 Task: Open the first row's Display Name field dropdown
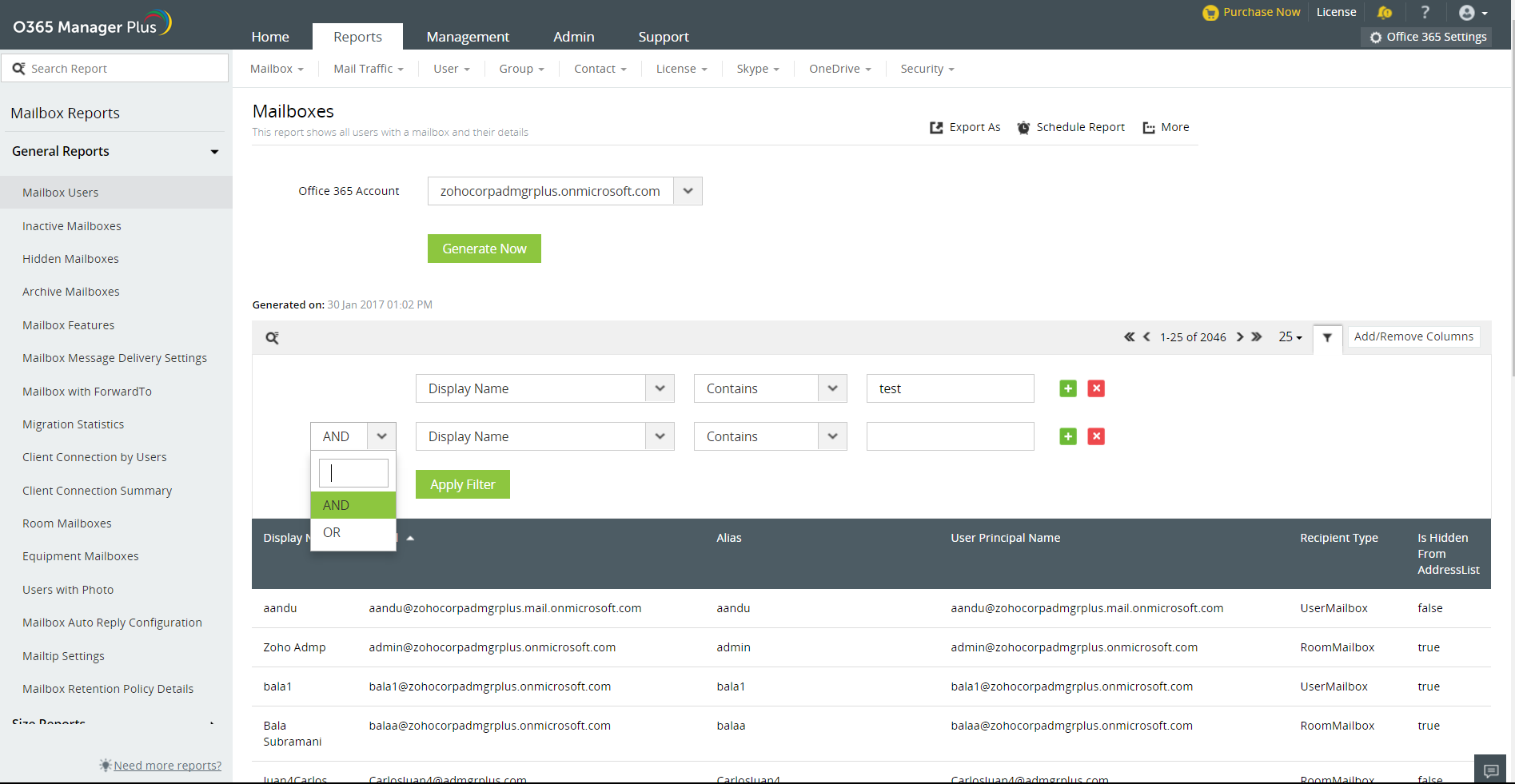click(660, 388)
